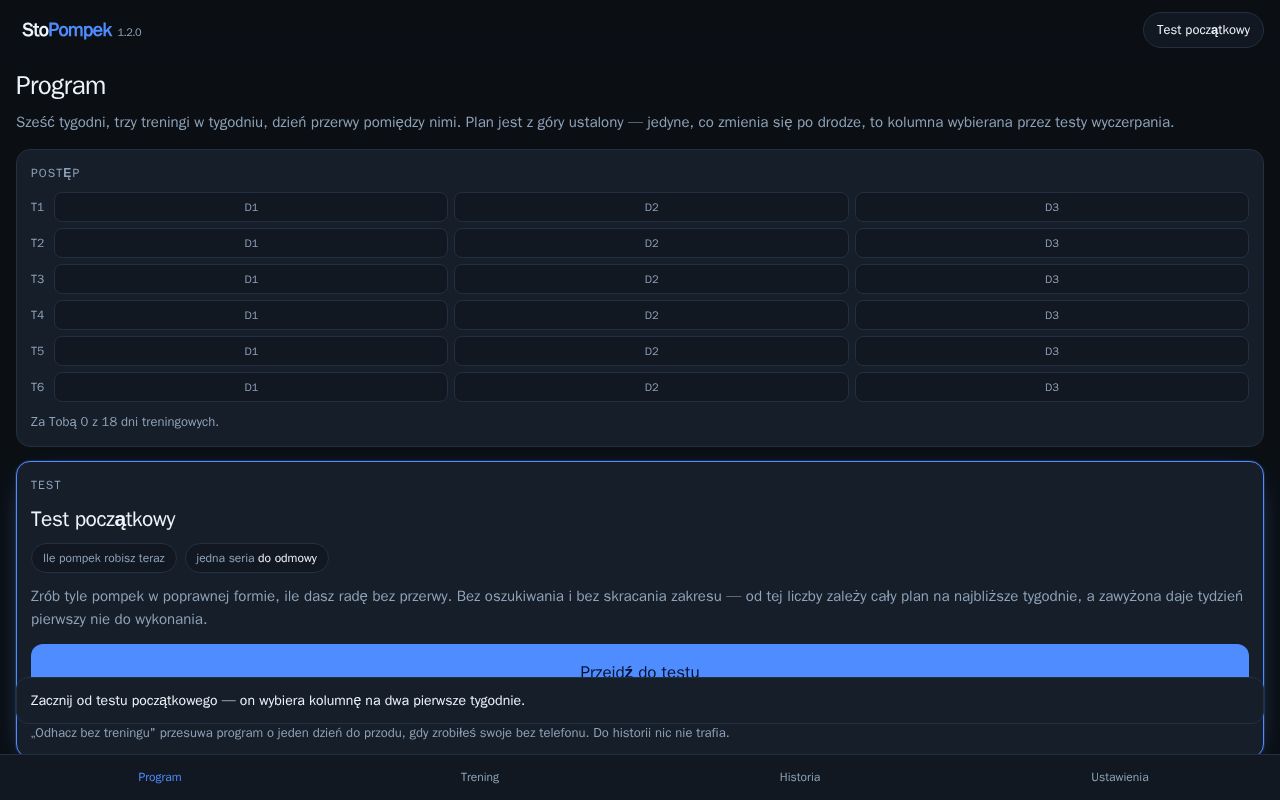
Task: Select week T1 day D1 cell
Action: coord(251,207)
